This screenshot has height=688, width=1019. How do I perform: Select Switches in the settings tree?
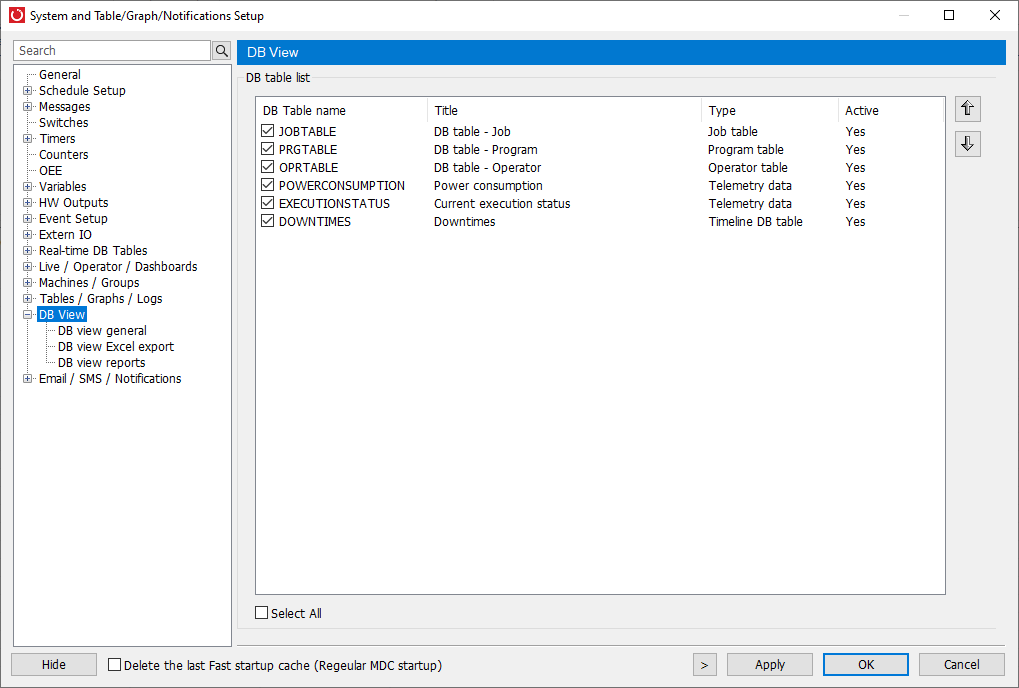click(64, 123)
